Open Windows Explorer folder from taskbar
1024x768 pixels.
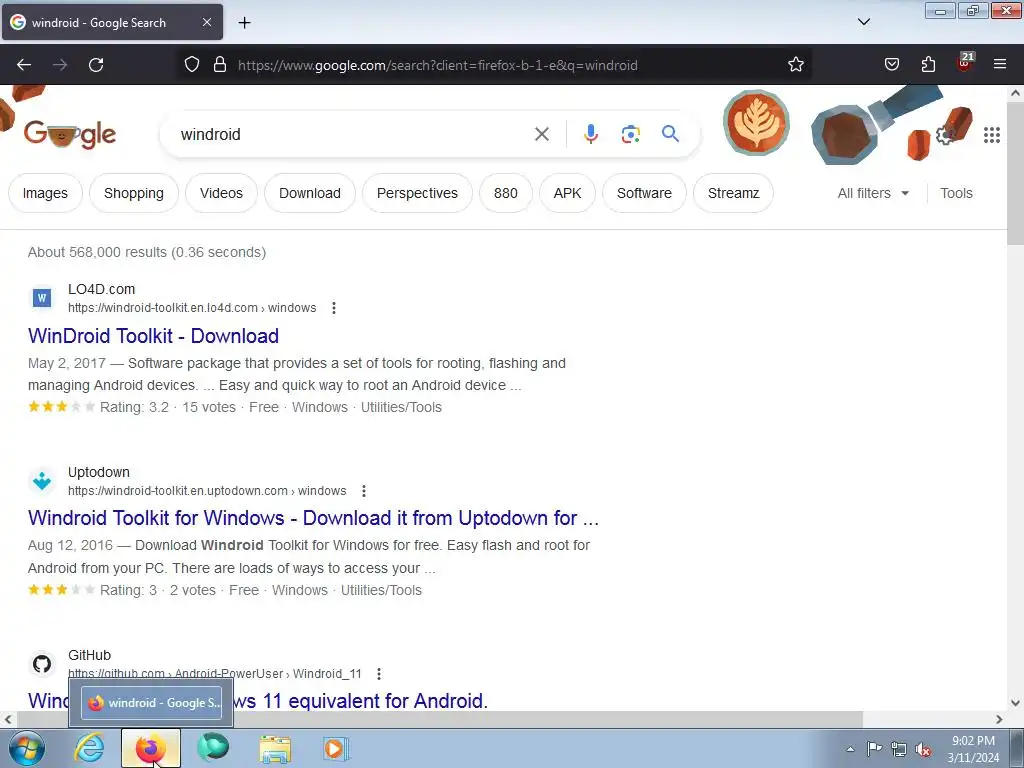(x=276, y=748)
